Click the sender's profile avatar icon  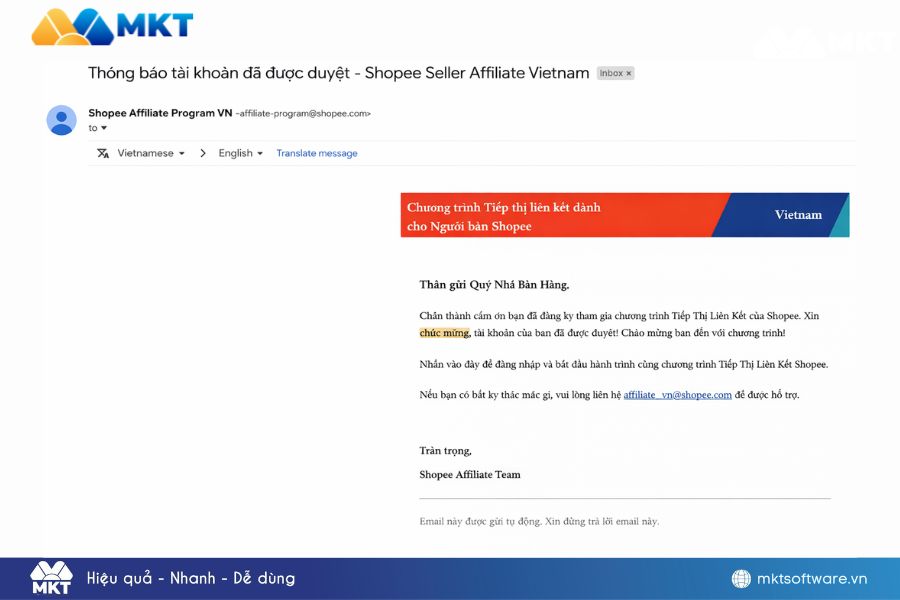point(62,120)
